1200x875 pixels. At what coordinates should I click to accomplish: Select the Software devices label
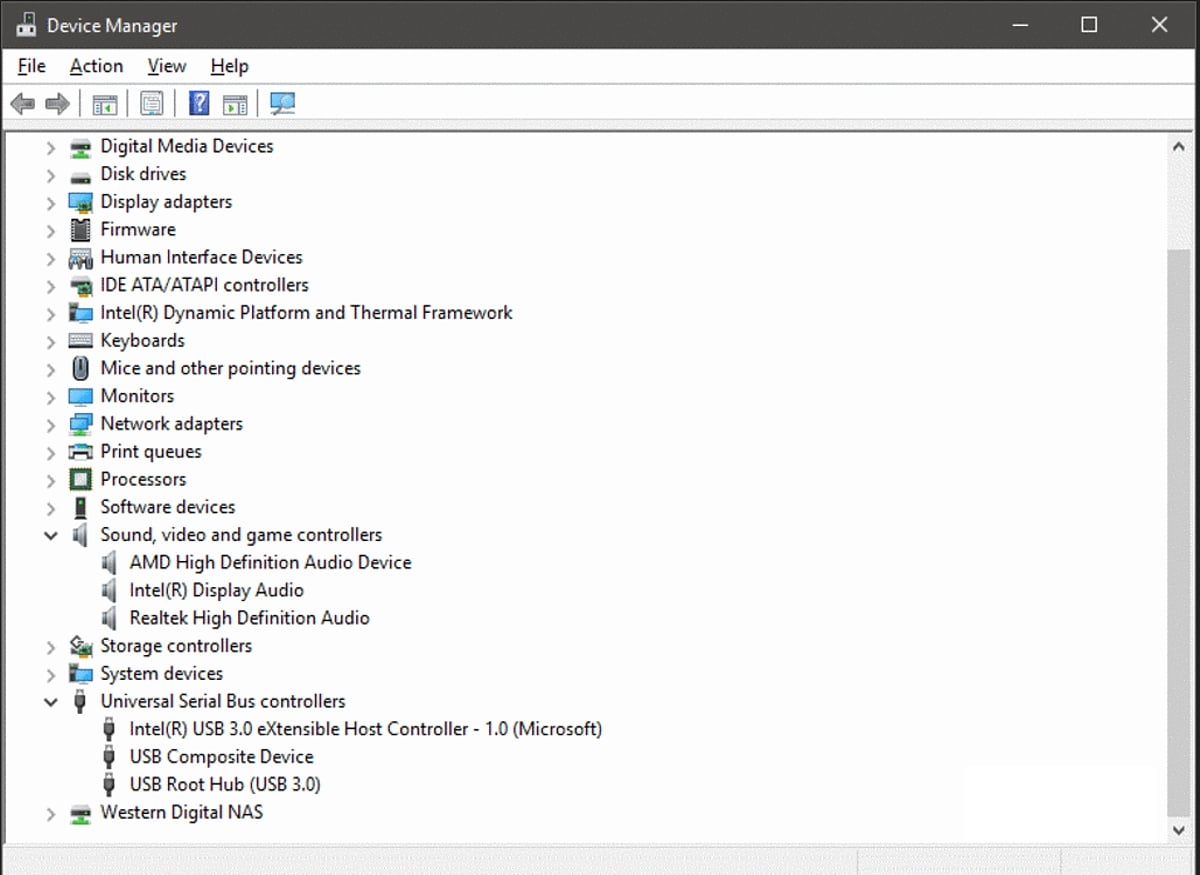tap(168, 508)
